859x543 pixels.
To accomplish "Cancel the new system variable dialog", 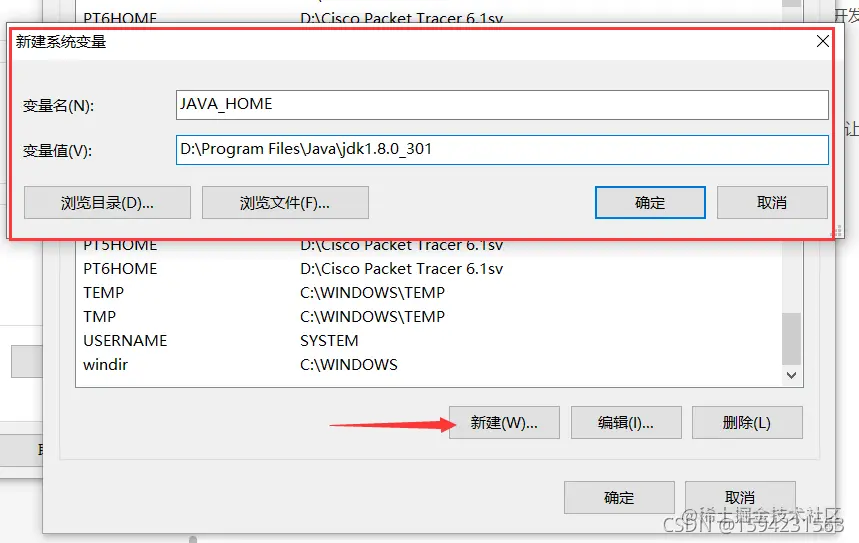I will [772, 203].
